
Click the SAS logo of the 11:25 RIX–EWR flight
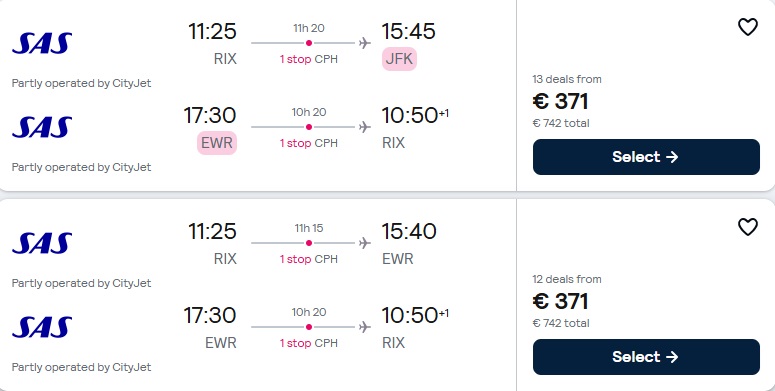(x=42, y=243)
